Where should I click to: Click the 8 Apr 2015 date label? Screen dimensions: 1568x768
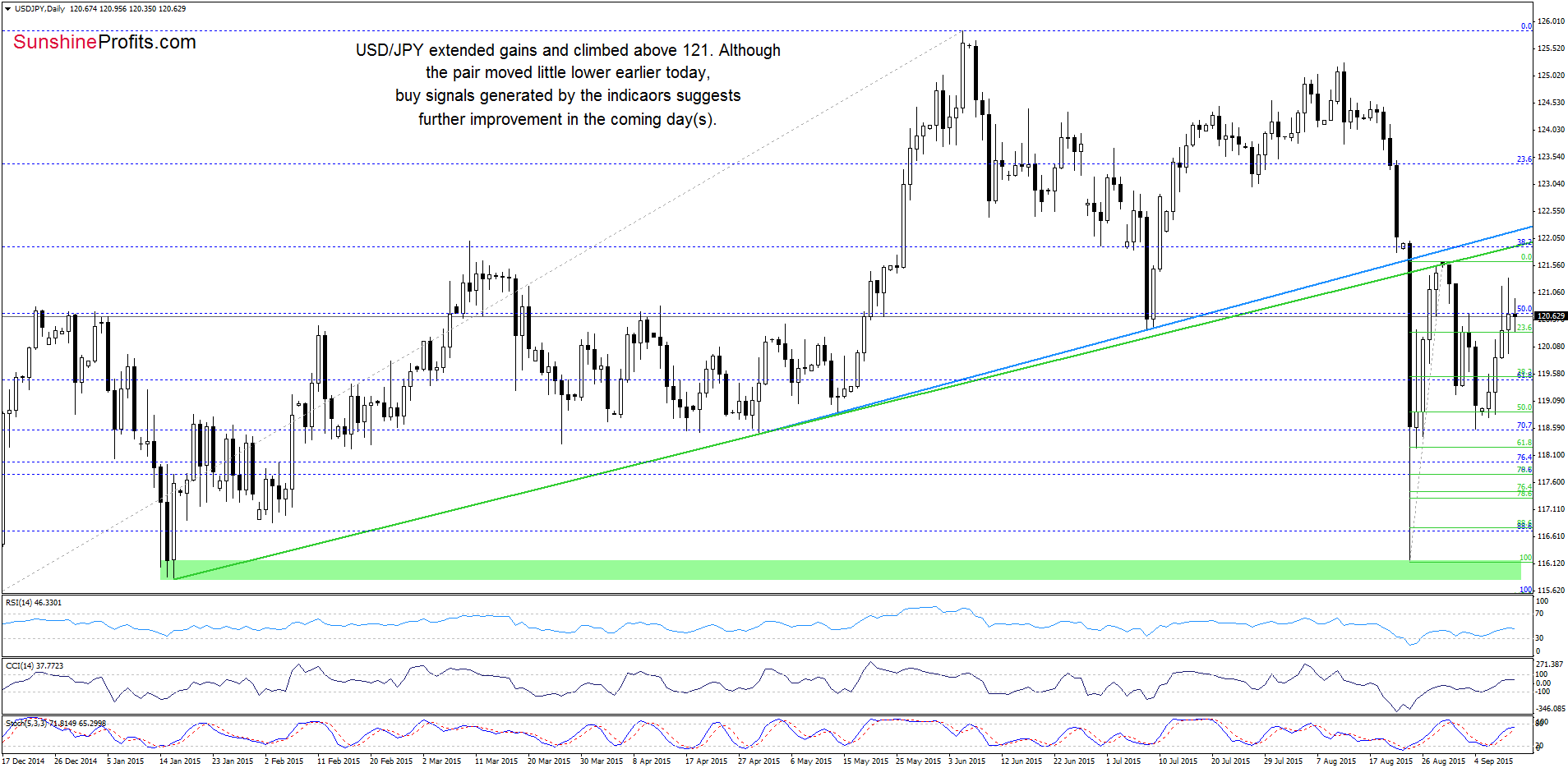(653, 761)
